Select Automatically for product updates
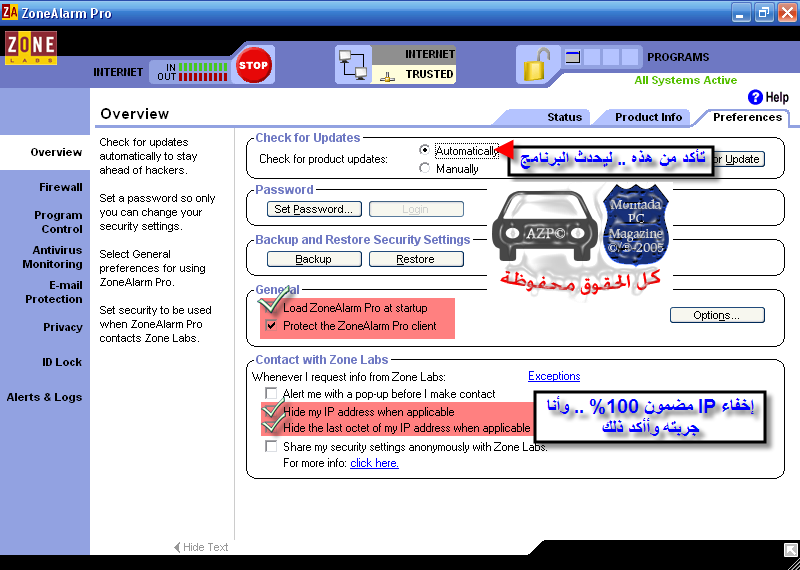 click(x=425, y=150)
